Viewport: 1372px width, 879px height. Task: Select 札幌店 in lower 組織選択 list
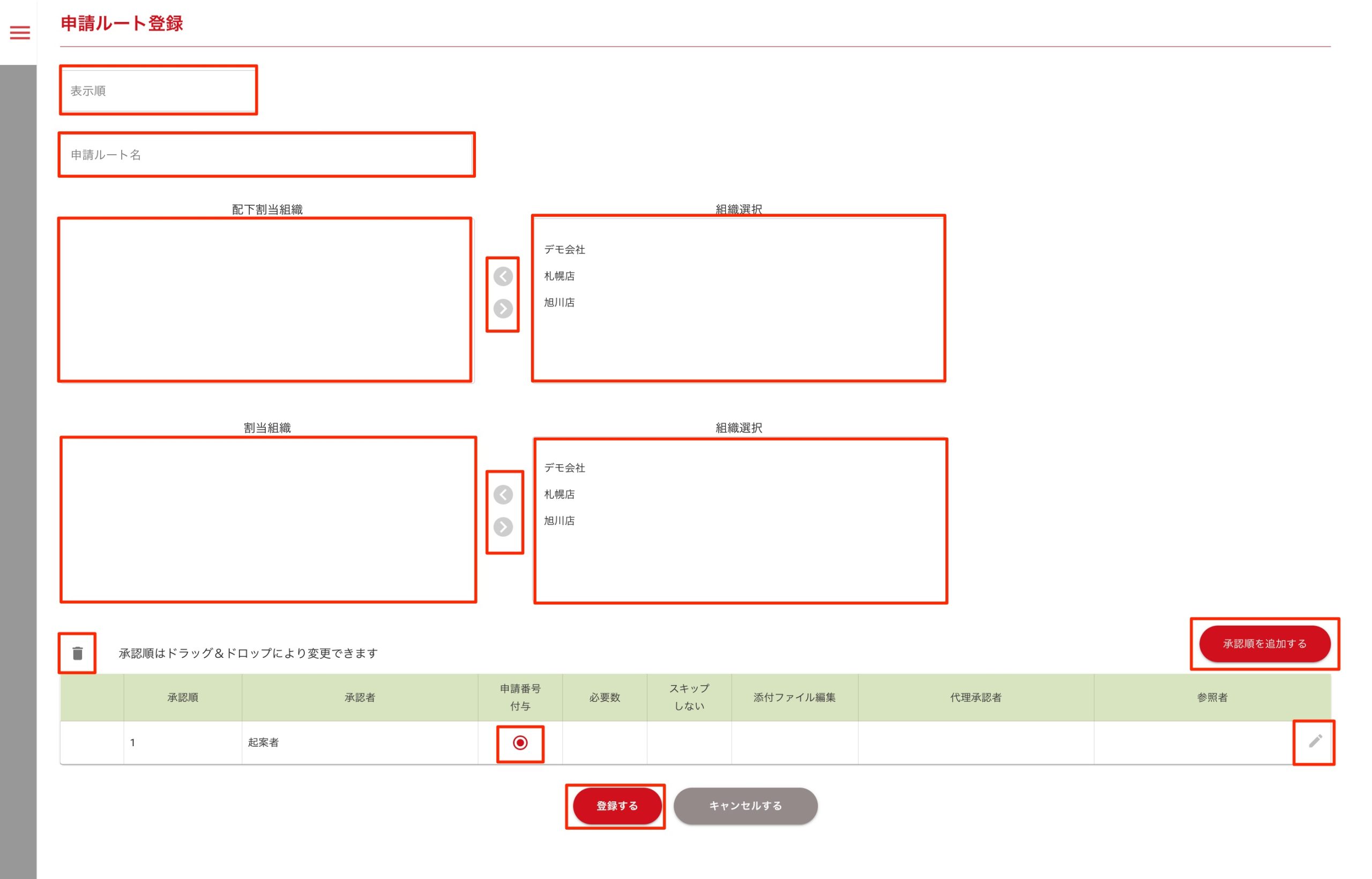tap(559, 494)
